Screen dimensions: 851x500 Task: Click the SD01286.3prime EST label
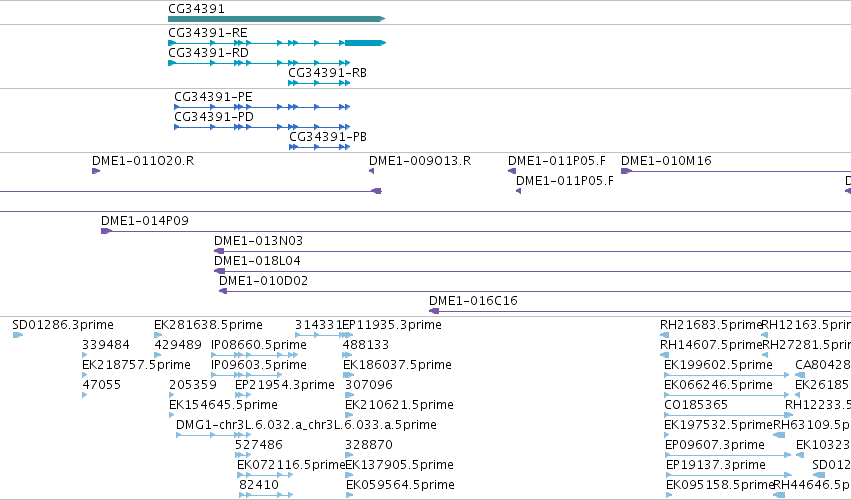(x=63, y=325)
